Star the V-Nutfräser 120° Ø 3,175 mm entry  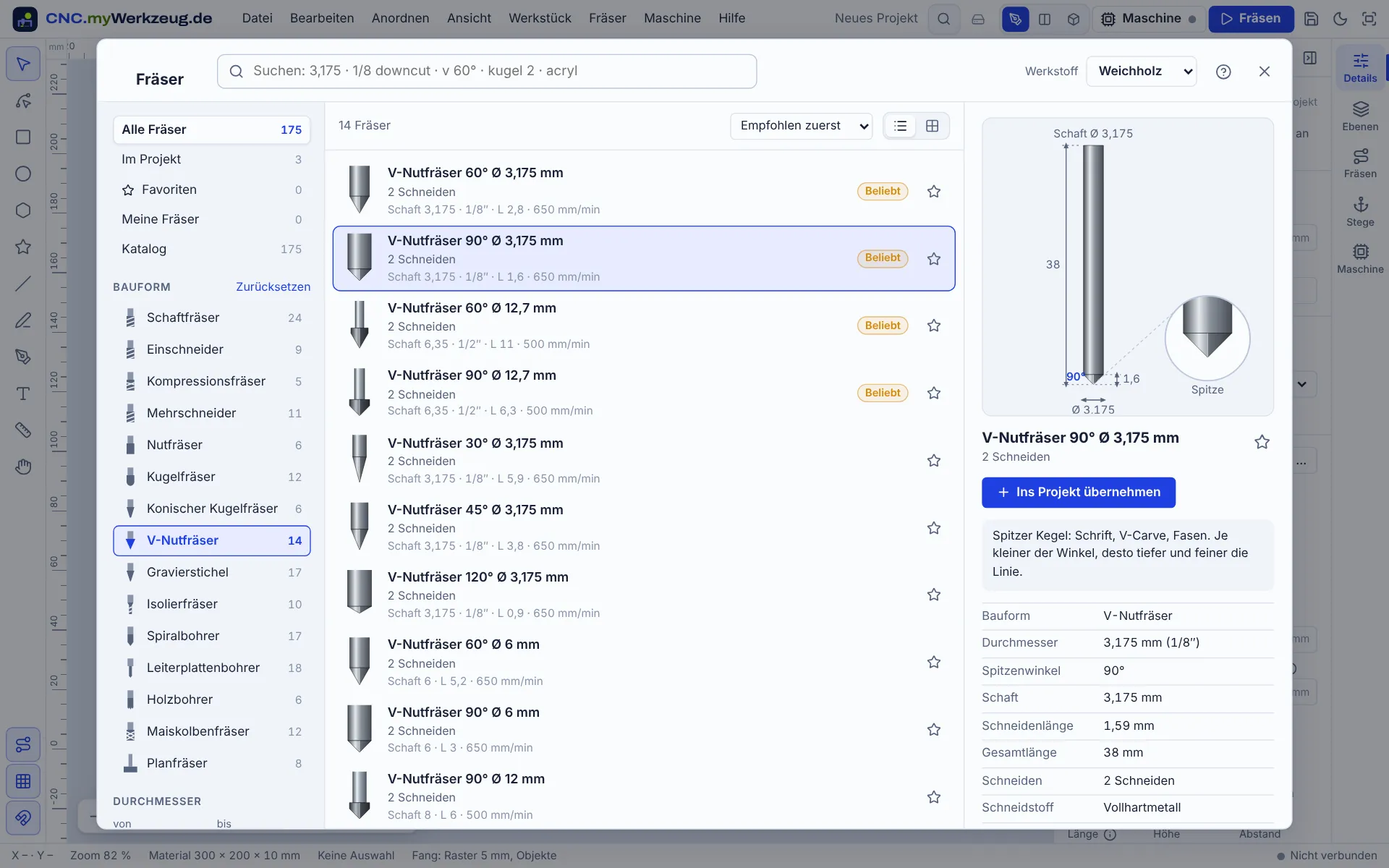click(934, 595)
